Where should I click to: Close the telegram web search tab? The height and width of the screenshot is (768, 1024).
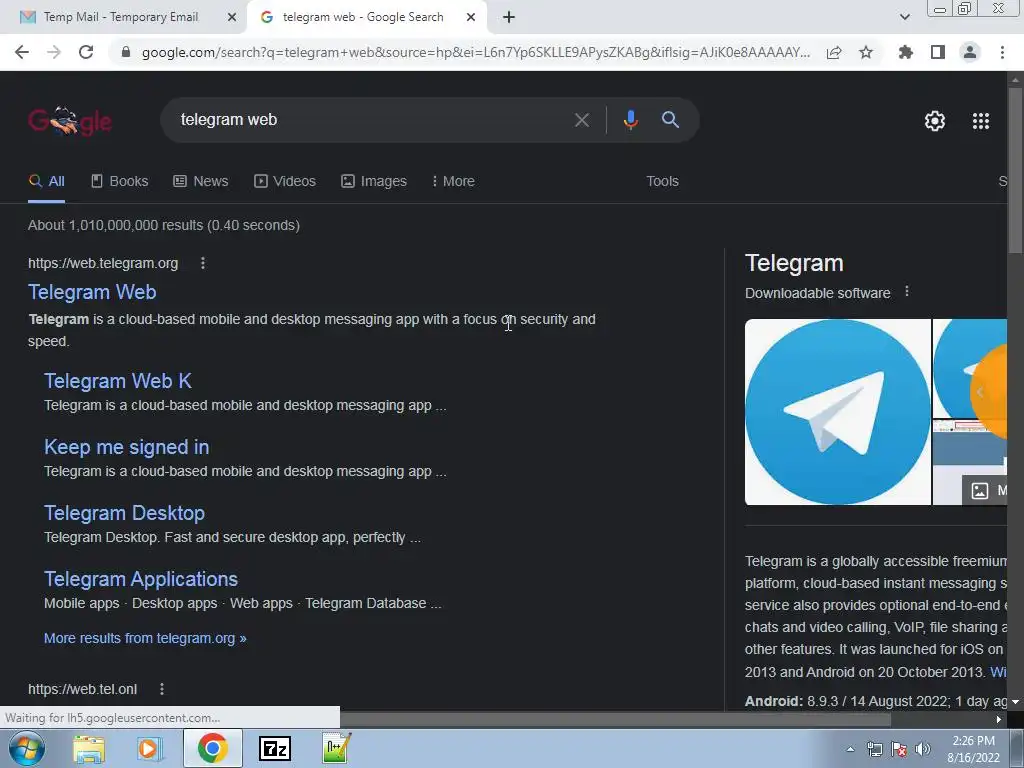[471, 18]
